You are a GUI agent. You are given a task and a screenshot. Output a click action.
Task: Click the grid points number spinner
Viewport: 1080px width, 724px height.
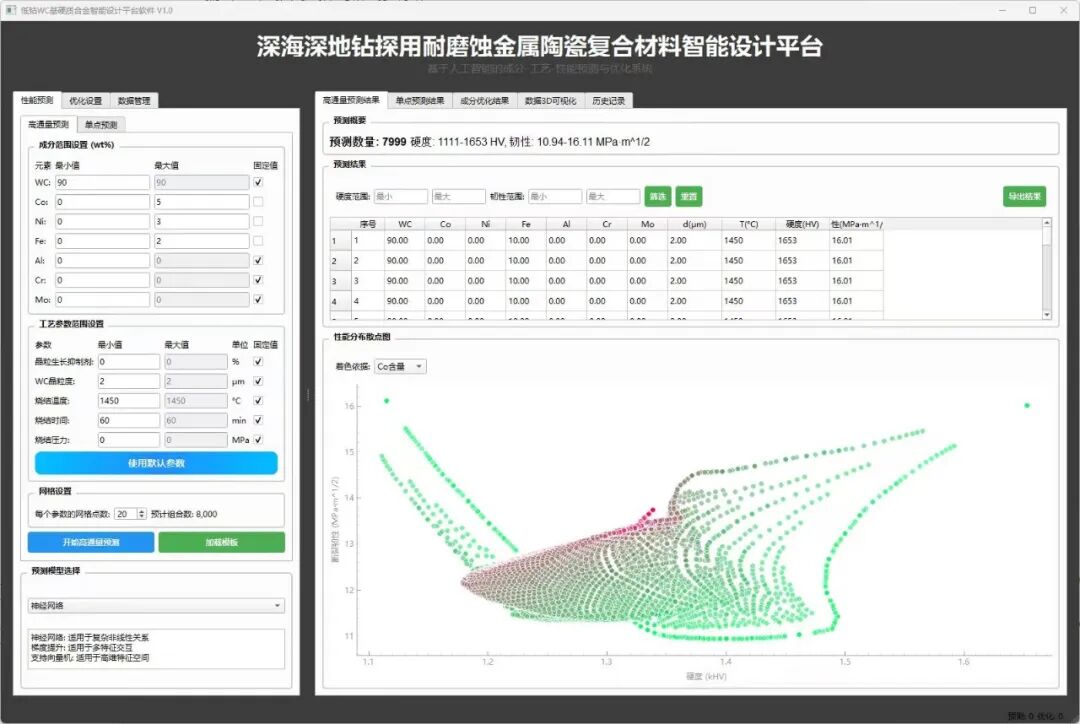tap(130, 514)
